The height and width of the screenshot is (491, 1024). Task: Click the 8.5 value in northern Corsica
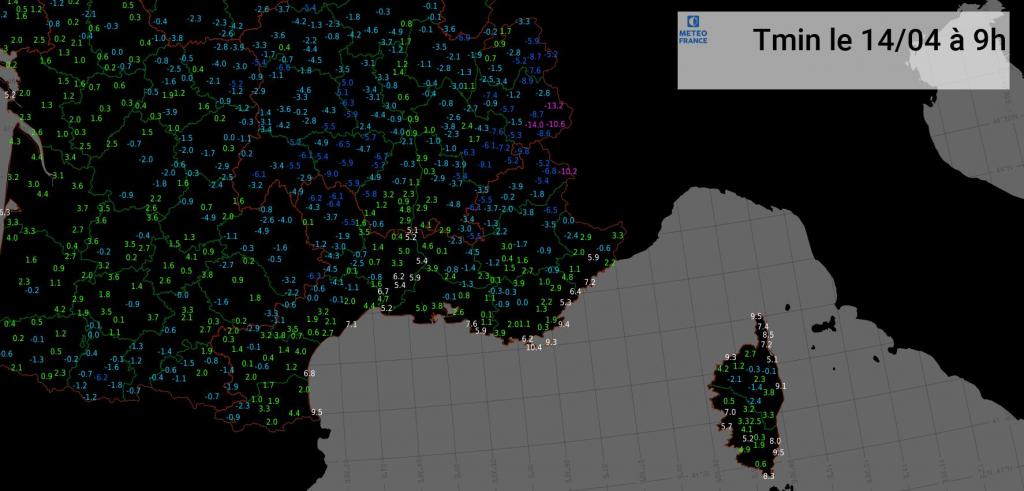(x=768, y=335)
